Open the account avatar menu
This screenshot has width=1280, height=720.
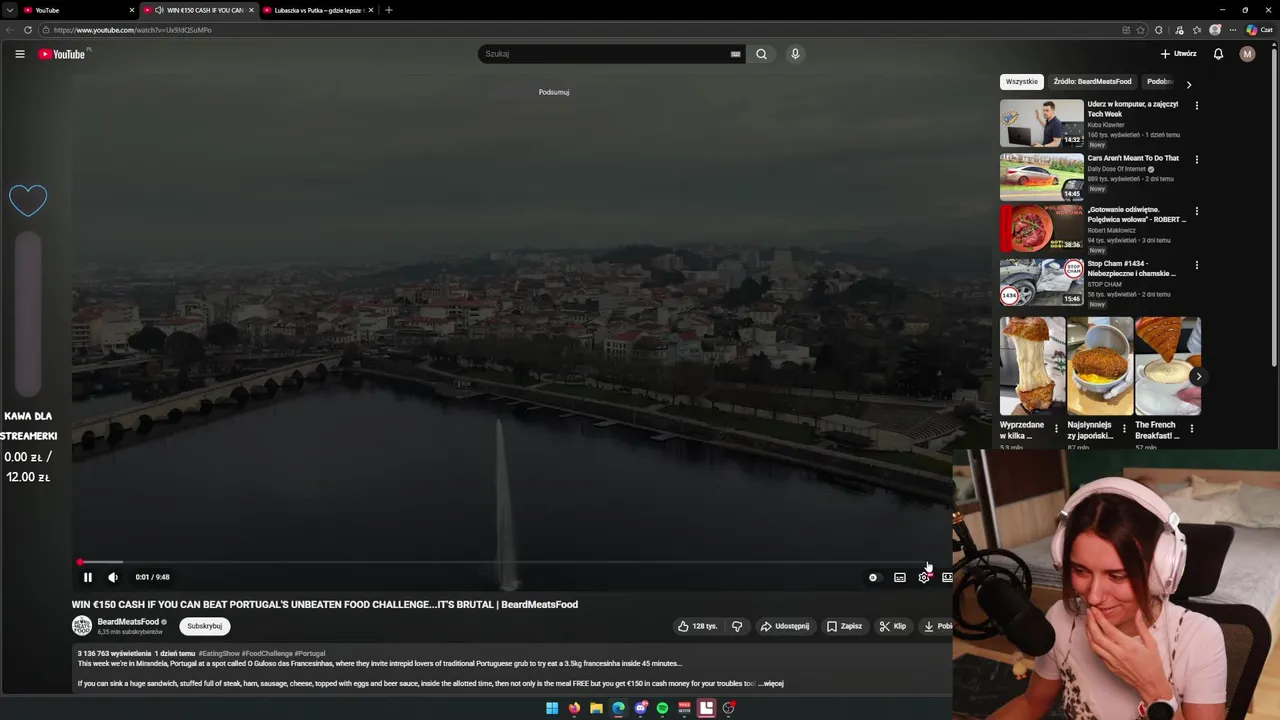point(1247,54)
